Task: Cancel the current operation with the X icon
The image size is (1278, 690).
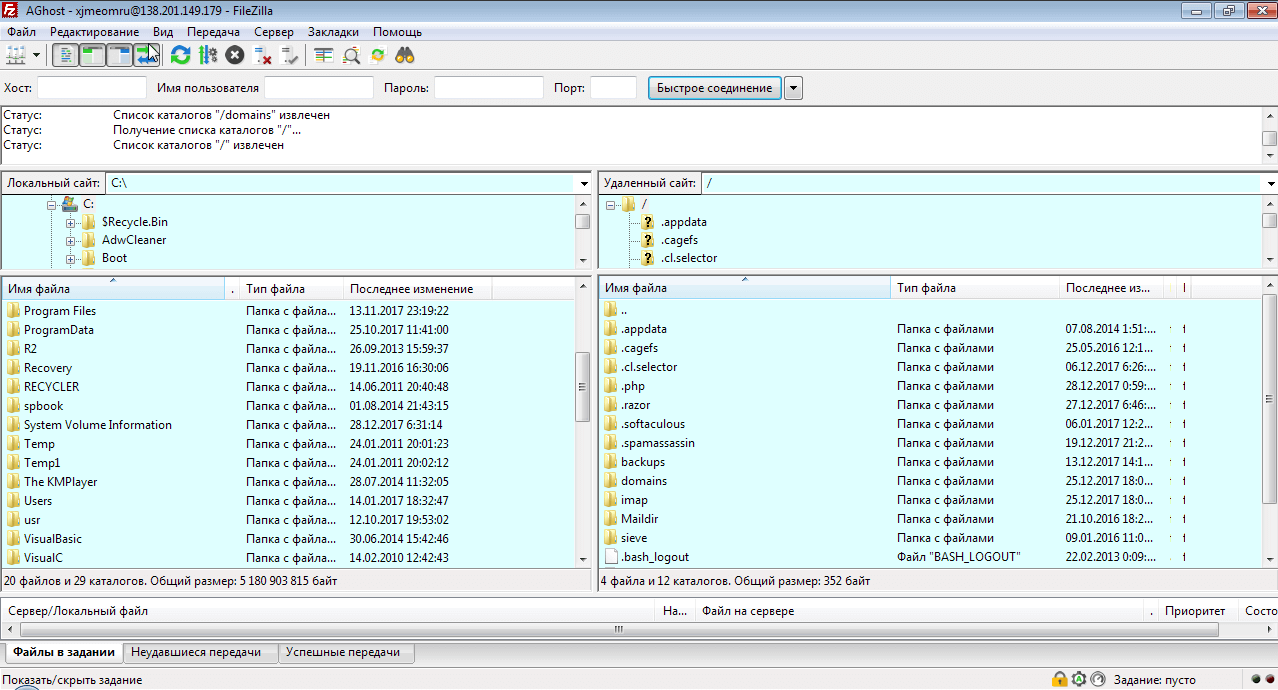Action: [234, 55]
